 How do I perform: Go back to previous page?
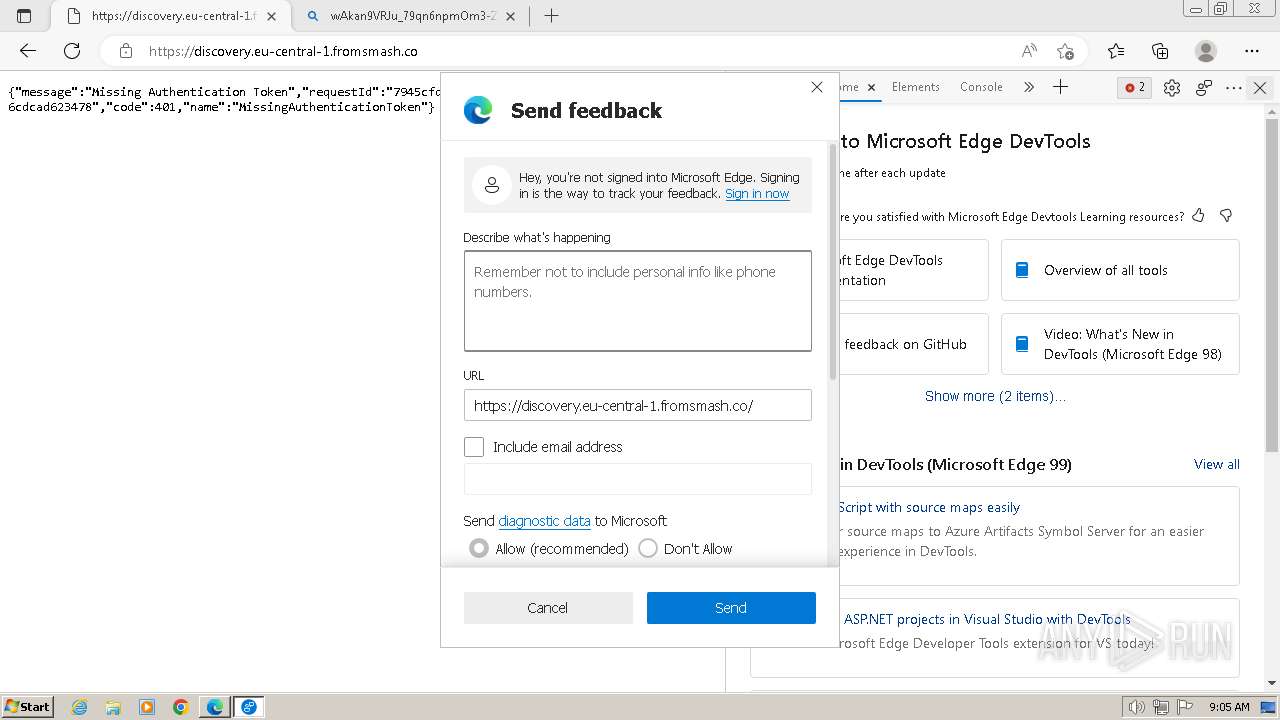click(28, 51)
